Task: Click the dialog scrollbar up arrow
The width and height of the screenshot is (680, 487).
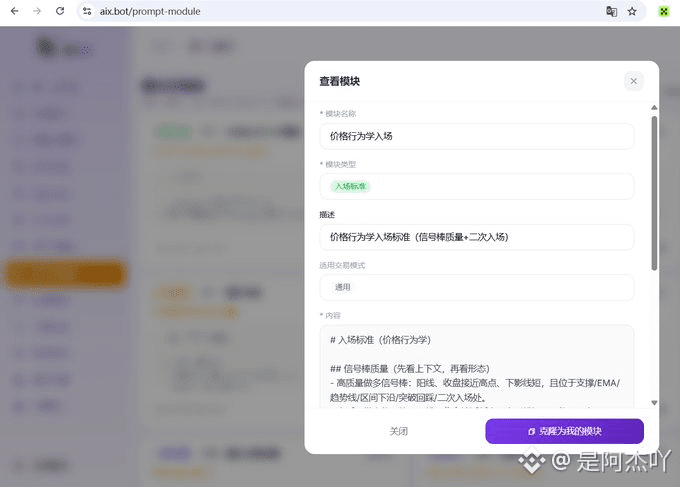Action: click(654, 108)
